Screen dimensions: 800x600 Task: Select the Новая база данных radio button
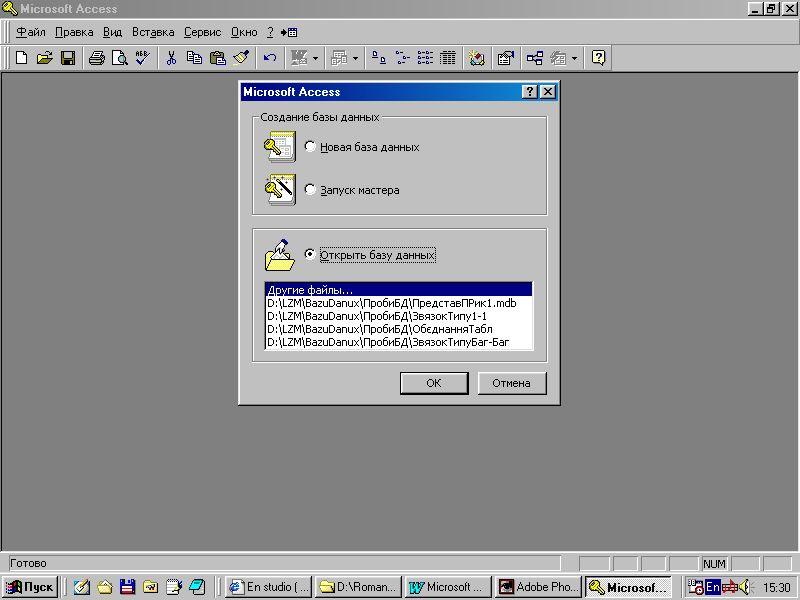[x=310, y=146]
